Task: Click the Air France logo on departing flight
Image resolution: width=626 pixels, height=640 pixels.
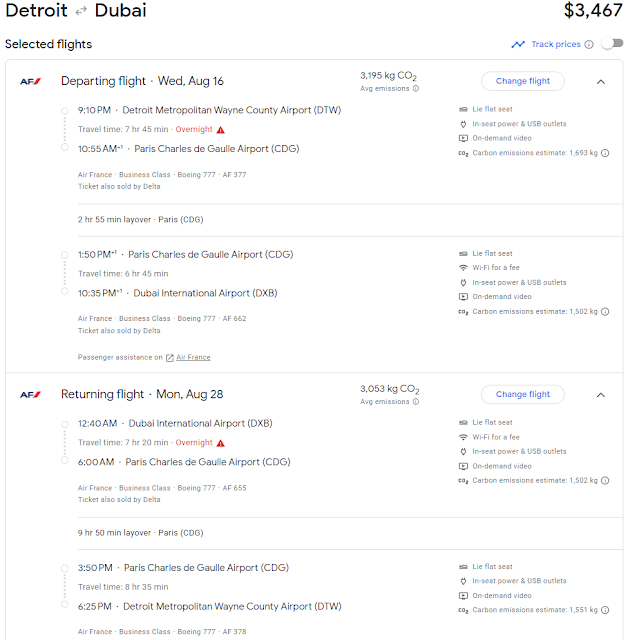Action: [x=31, y=82]
